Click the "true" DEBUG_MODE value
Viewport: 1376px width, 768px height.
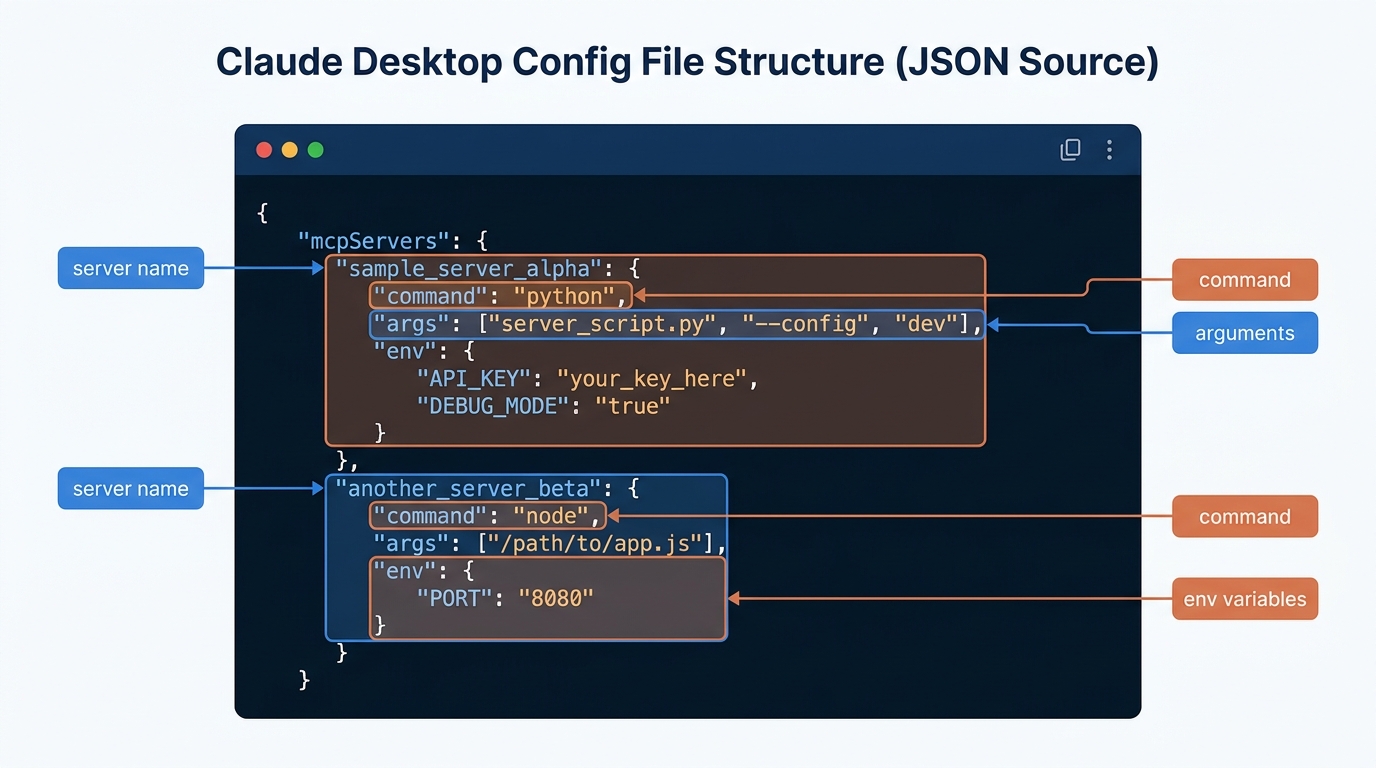tap(633, 406)
